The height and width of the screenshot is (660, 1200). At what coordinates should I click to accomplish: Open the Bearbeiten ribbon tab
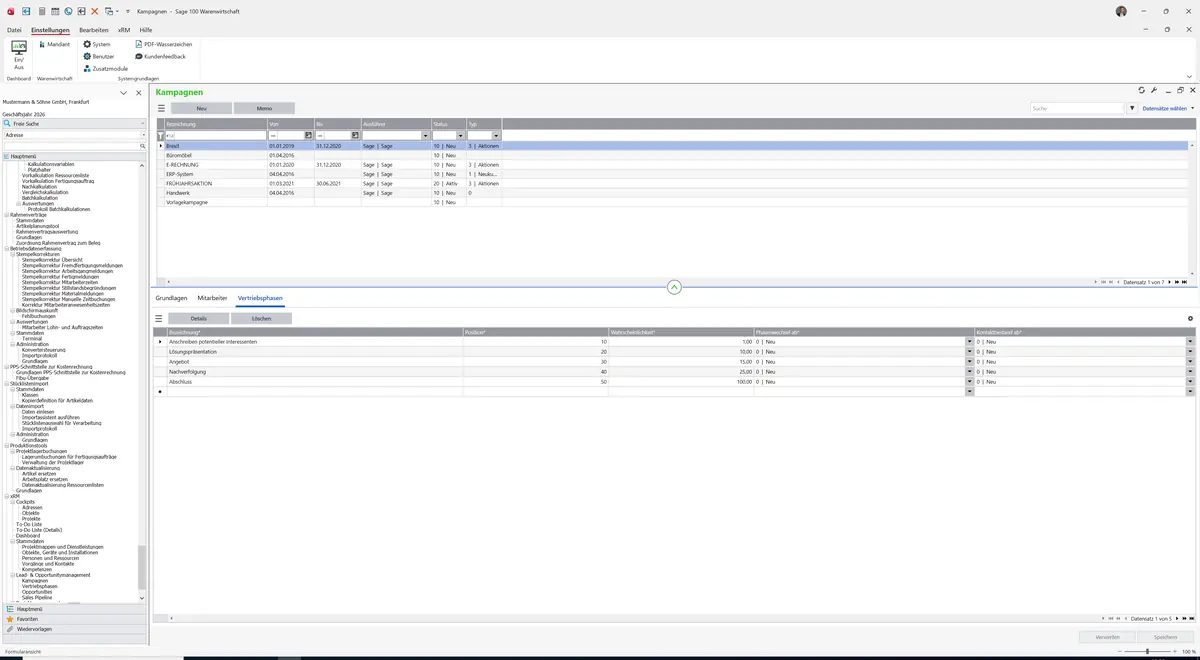click(x=94, y=30)
